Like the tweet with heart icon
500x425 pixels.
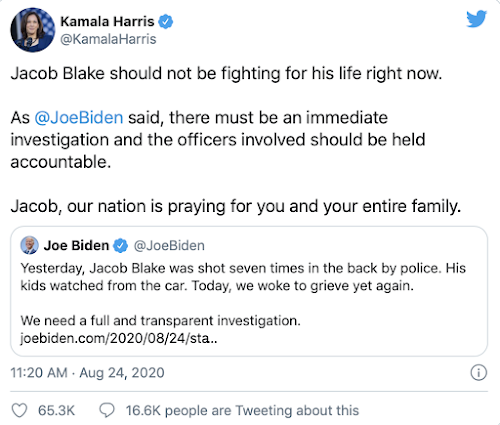(19, 410)
